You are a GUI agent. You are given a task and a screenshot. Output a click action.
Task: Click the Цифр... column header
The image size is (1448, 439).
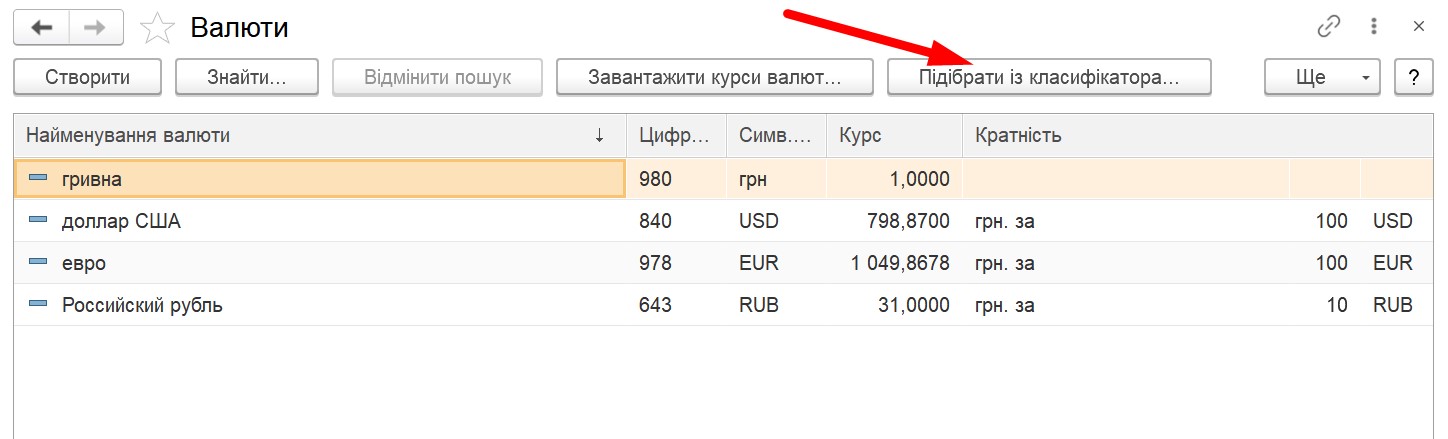pyautogui.click(x=675, y=136)
